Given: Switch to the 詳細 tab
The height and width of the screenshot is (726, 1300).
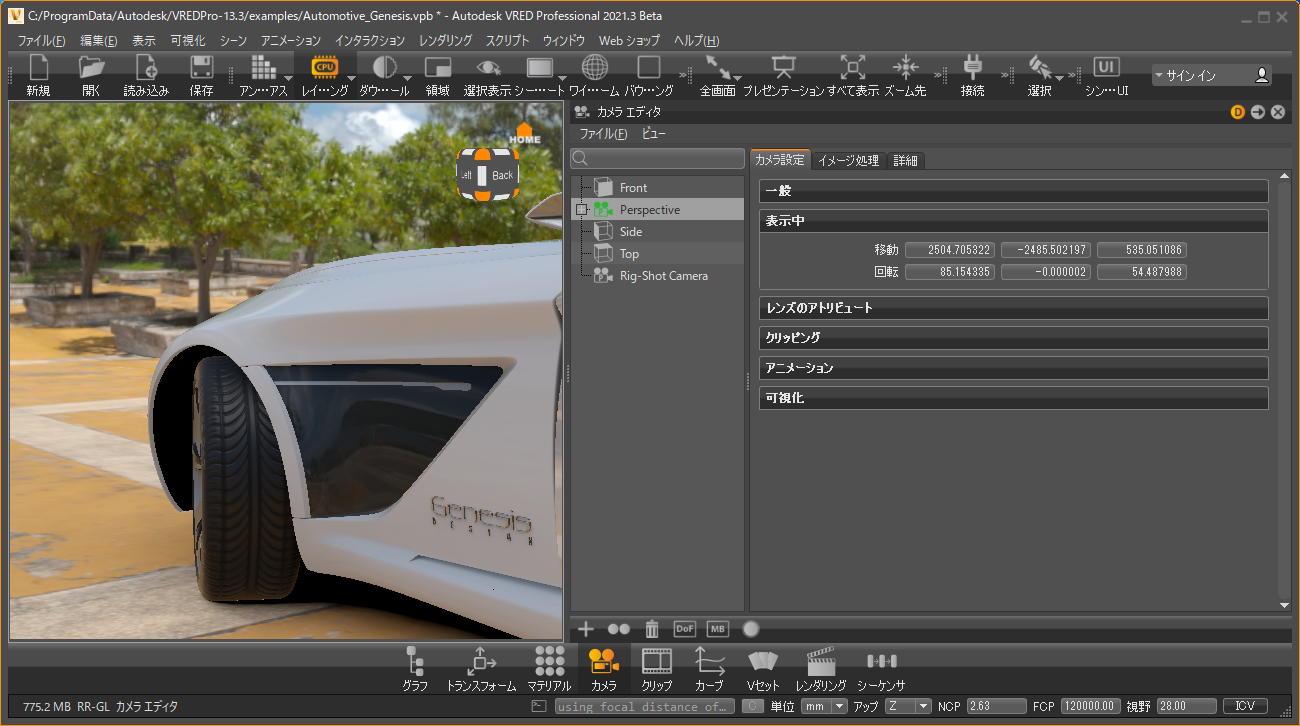Looking at the screenshot, I should [905, 160].
